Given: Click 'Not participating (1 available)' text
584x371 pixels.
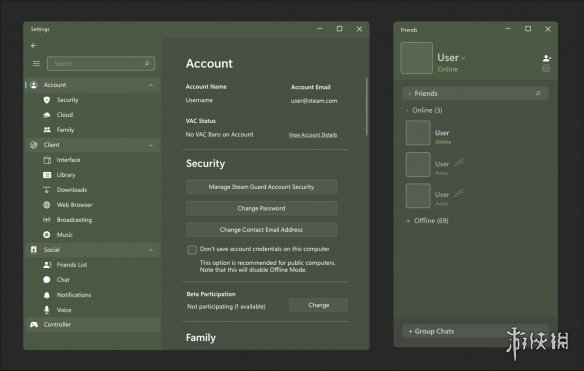Looking at the screenshot, I should 226,307.
